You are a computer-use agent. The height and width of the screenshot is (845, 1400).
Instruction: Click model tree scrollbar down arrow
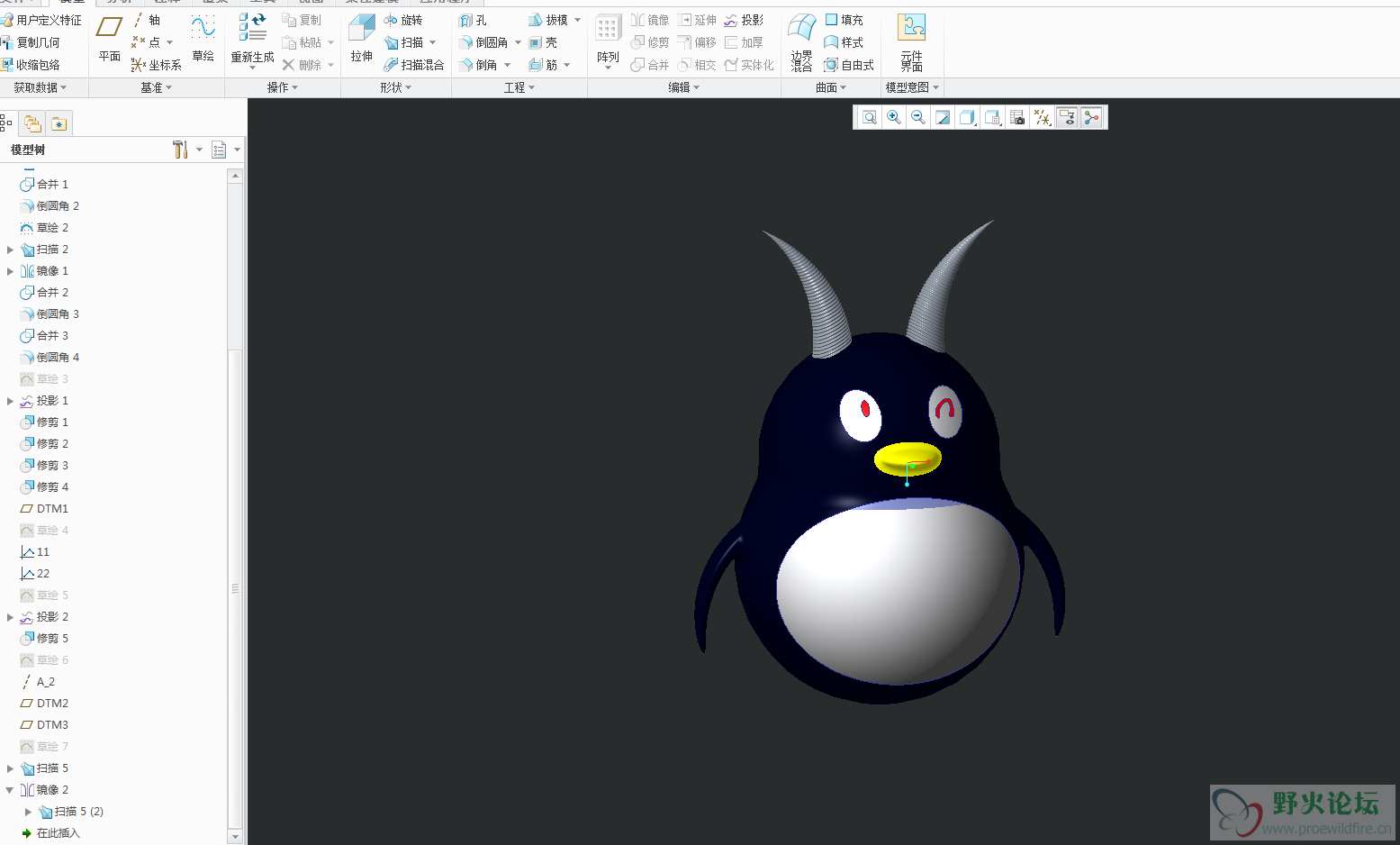(236, 836)
